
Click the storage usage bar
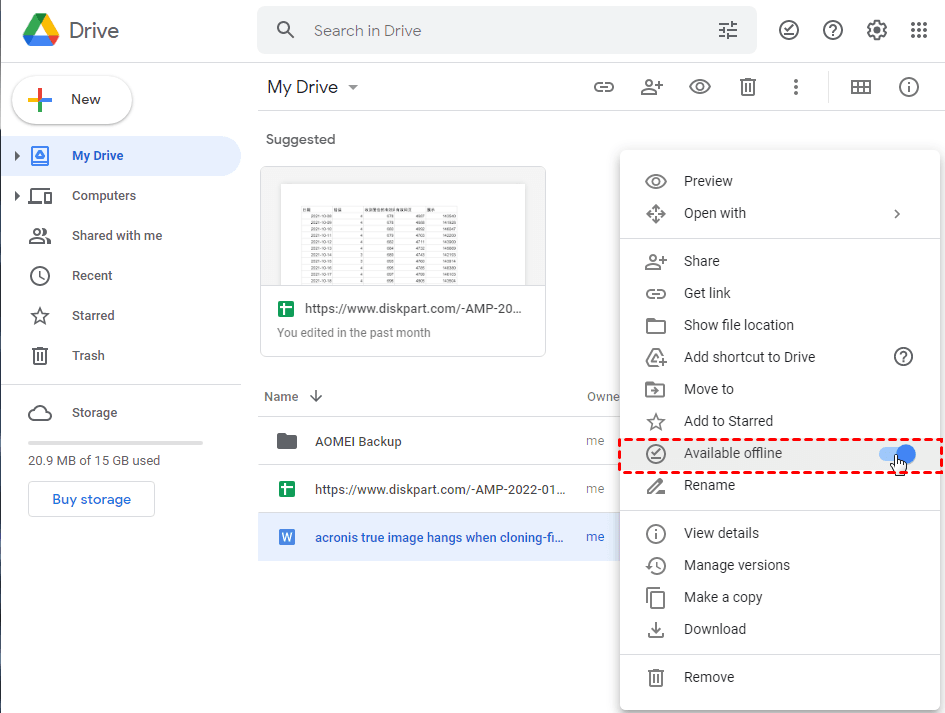pyautogui.click(x=115, y=442)
